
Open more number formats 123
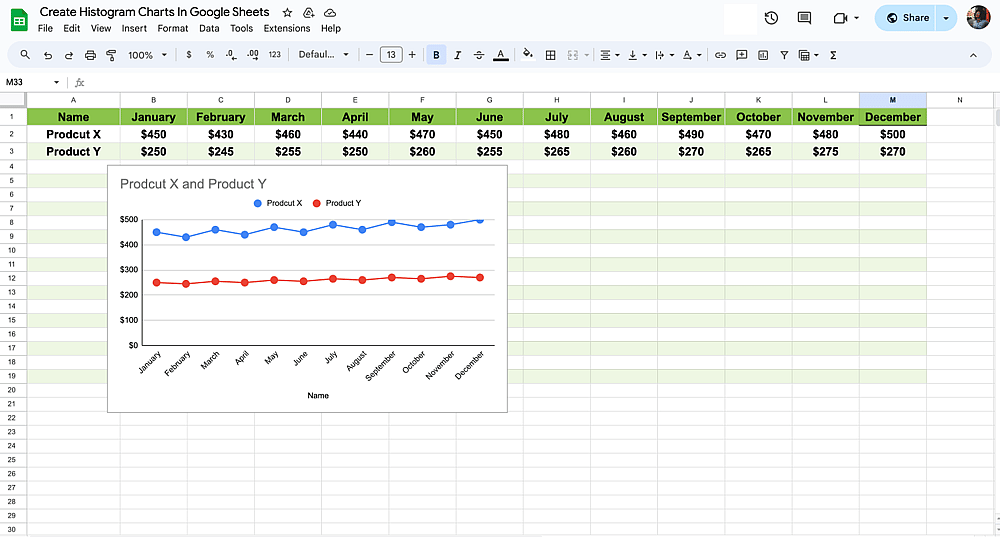coord(274,55)
